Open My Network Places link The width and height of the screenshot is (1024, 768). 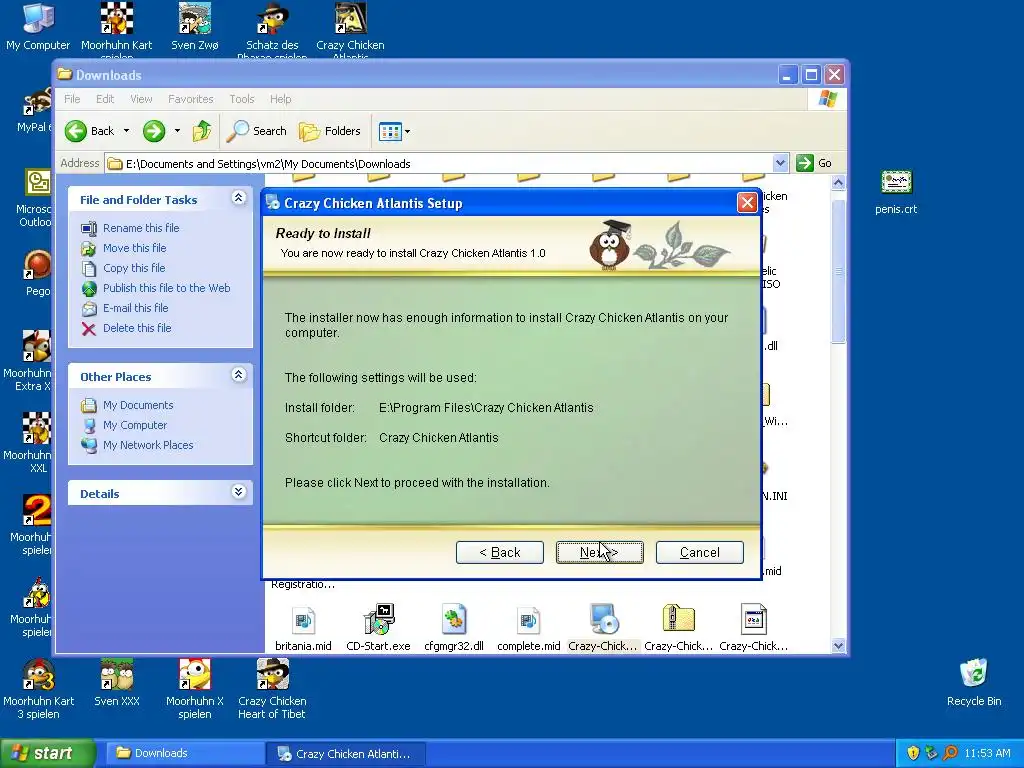coord(148,445)
